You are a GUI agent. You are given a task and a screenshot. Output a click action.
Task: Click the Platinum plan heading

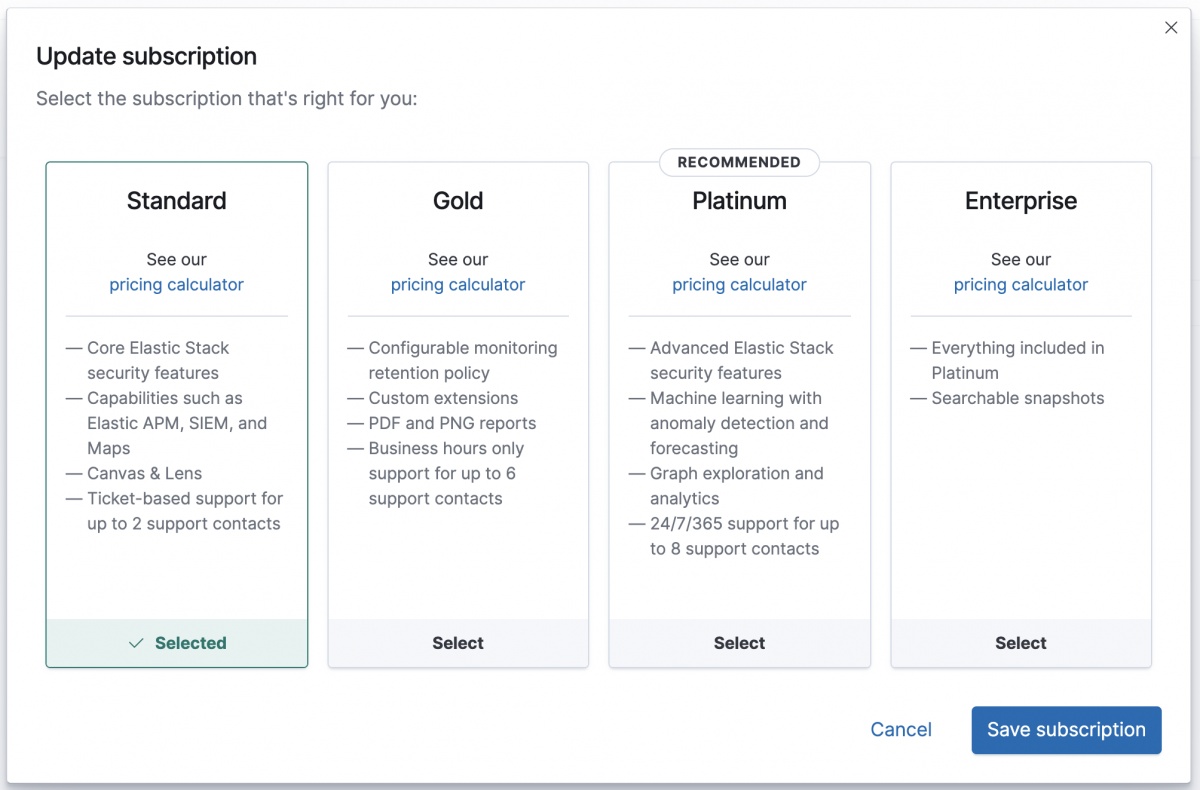739,201
